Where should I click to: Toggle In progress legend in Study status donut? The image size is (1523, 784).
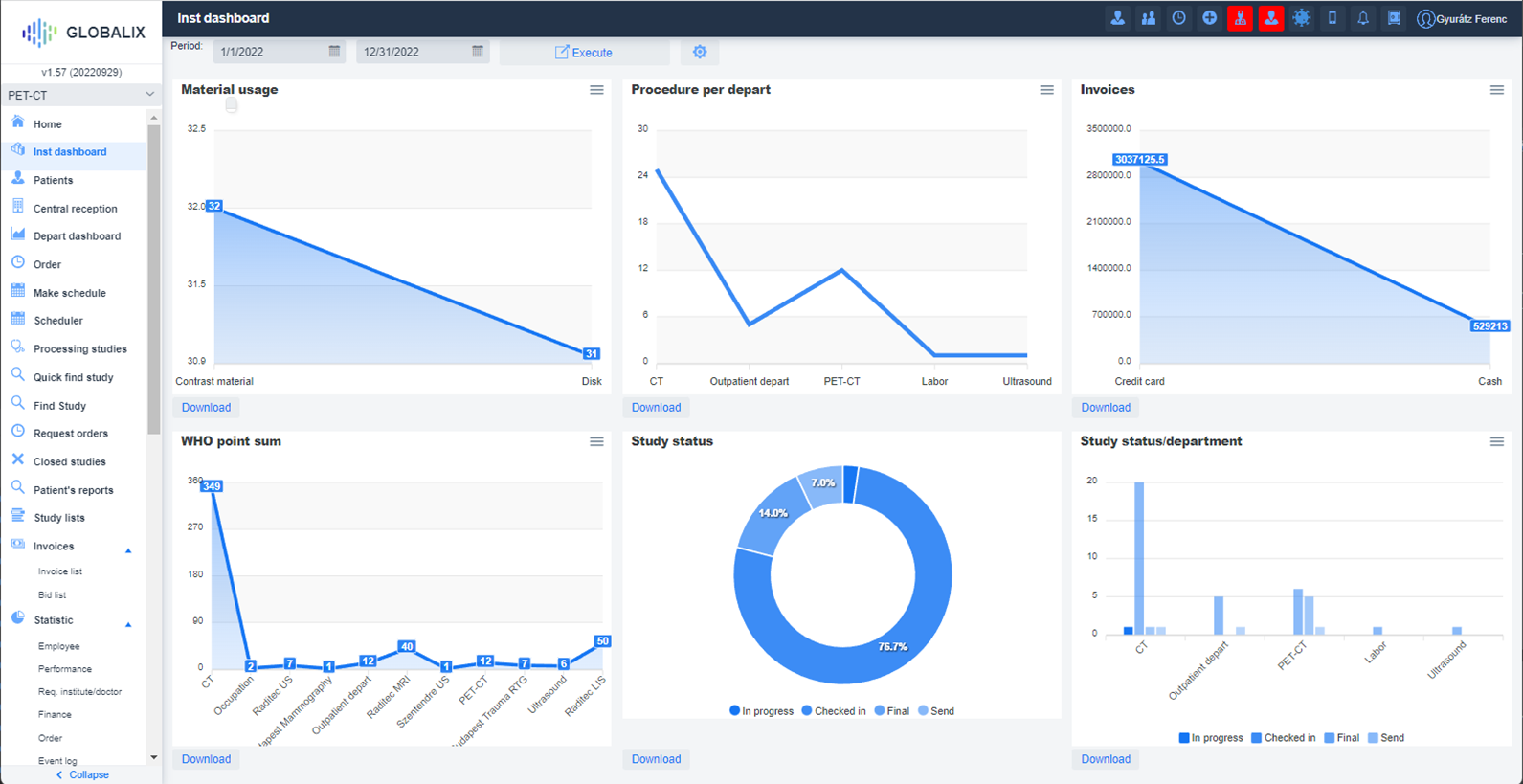(x=762, y=711)
